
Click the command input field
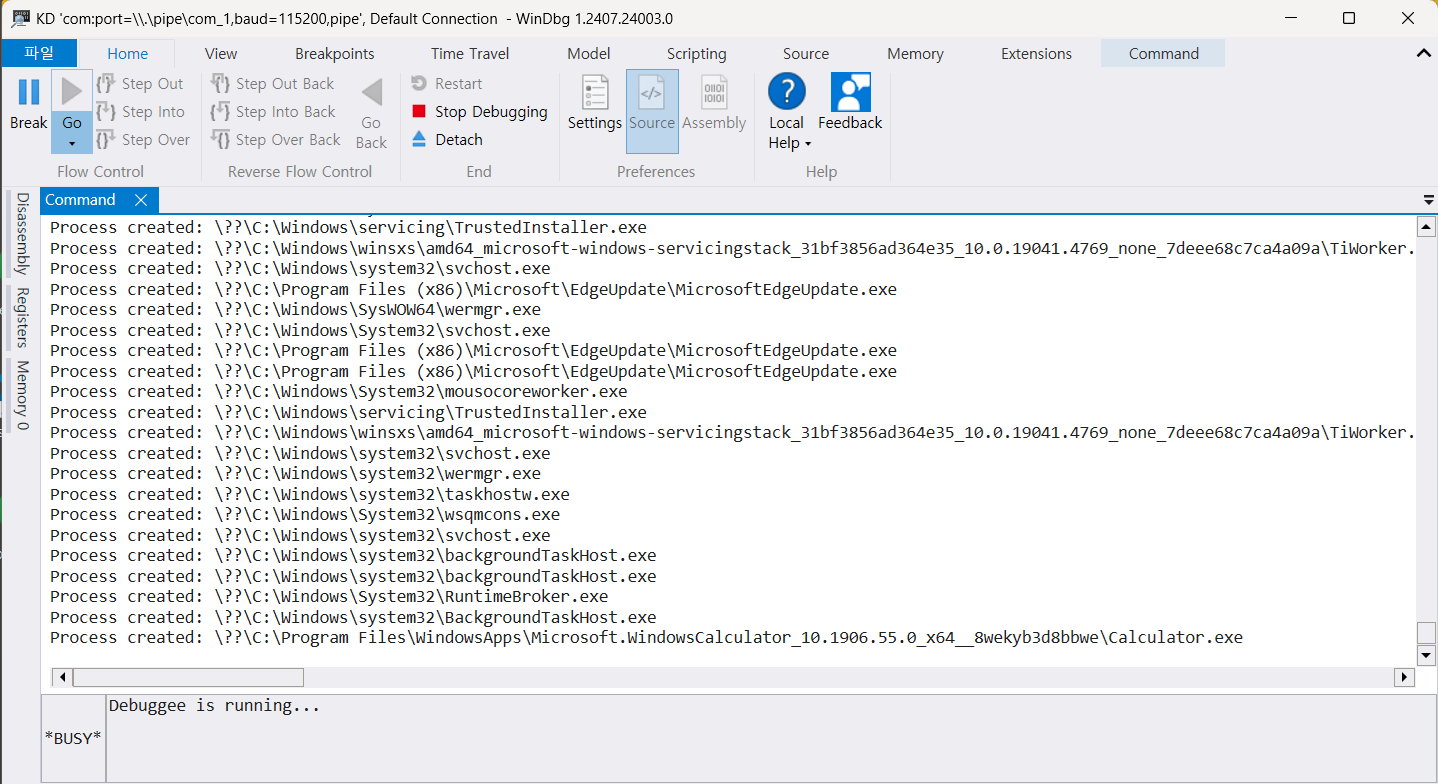click(770, 738)
